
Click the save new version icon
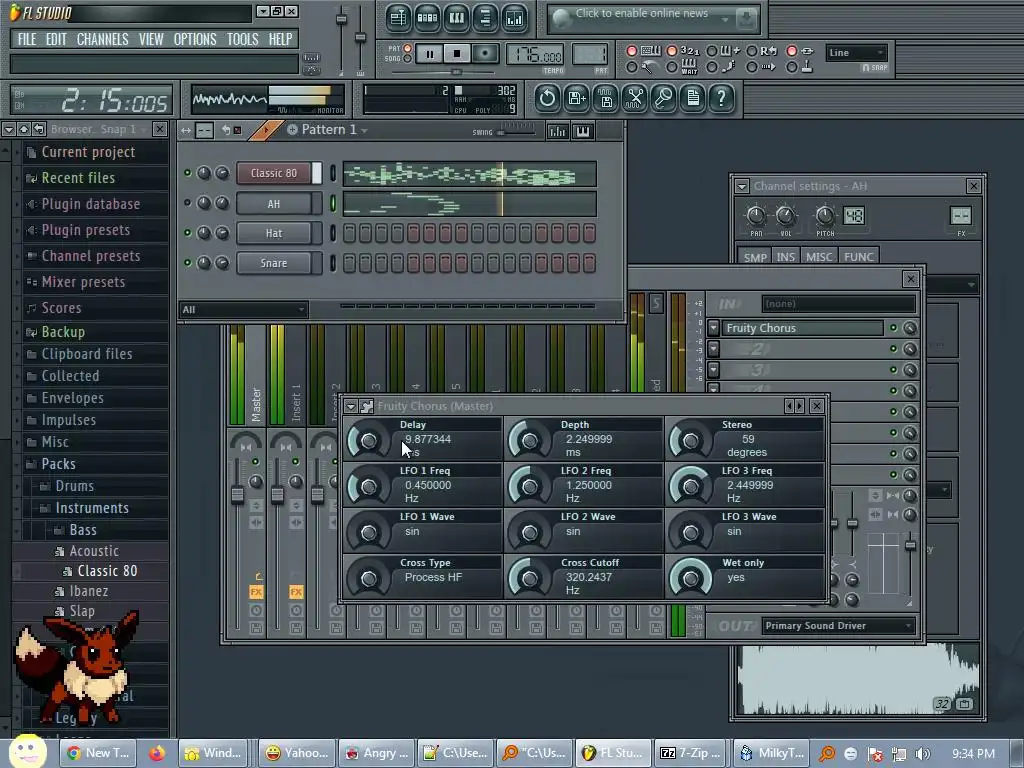tap(577, 99)
